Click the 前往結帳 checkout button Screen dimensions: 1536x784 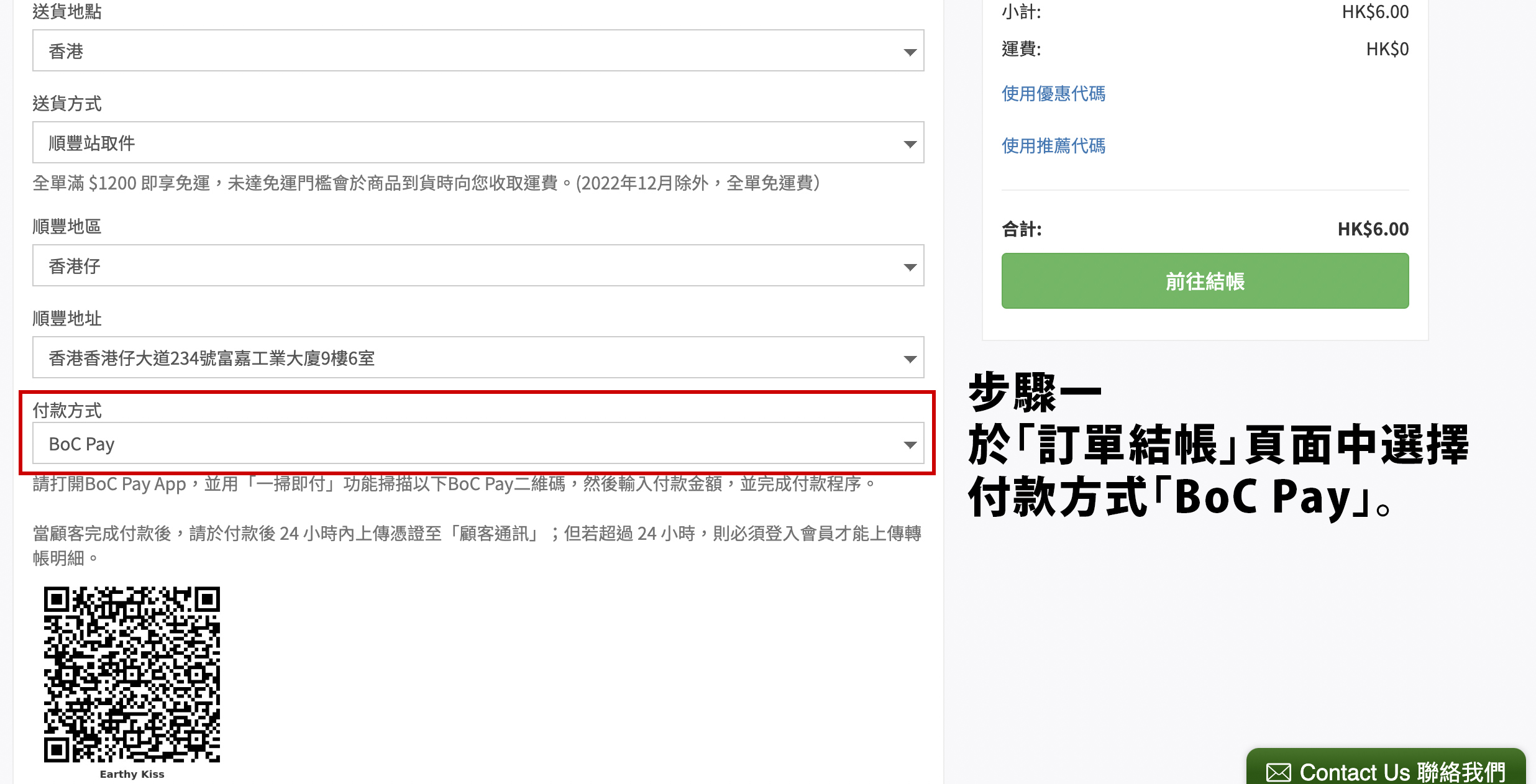pyautogui.click(x=1204, y=281)
